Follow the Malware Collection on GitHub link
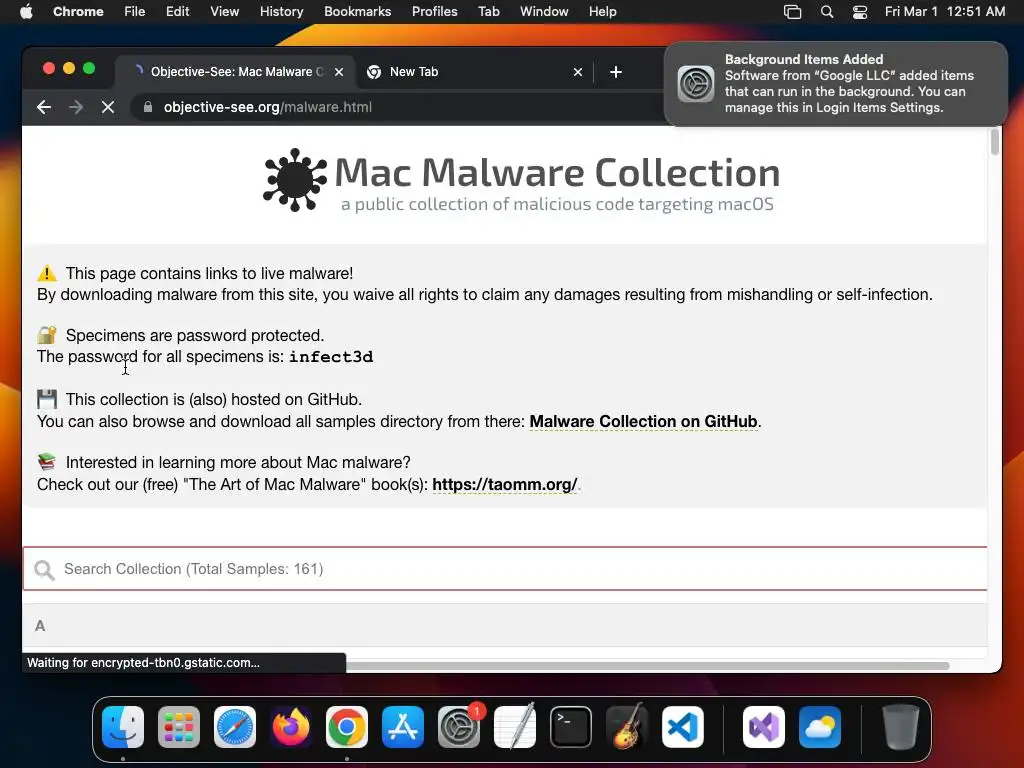1024x768 pixels. point(643,421)
